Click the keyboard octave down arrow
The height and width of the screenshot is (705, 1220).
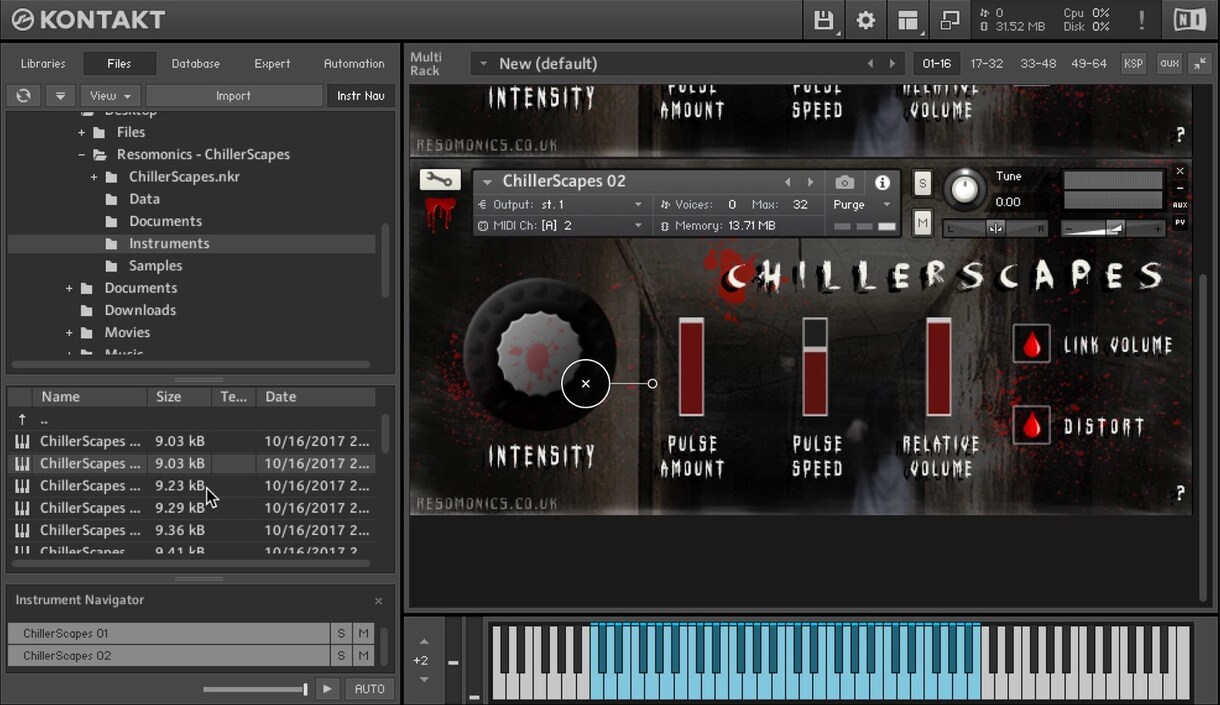pyautogui.click(x=424, y=680)
